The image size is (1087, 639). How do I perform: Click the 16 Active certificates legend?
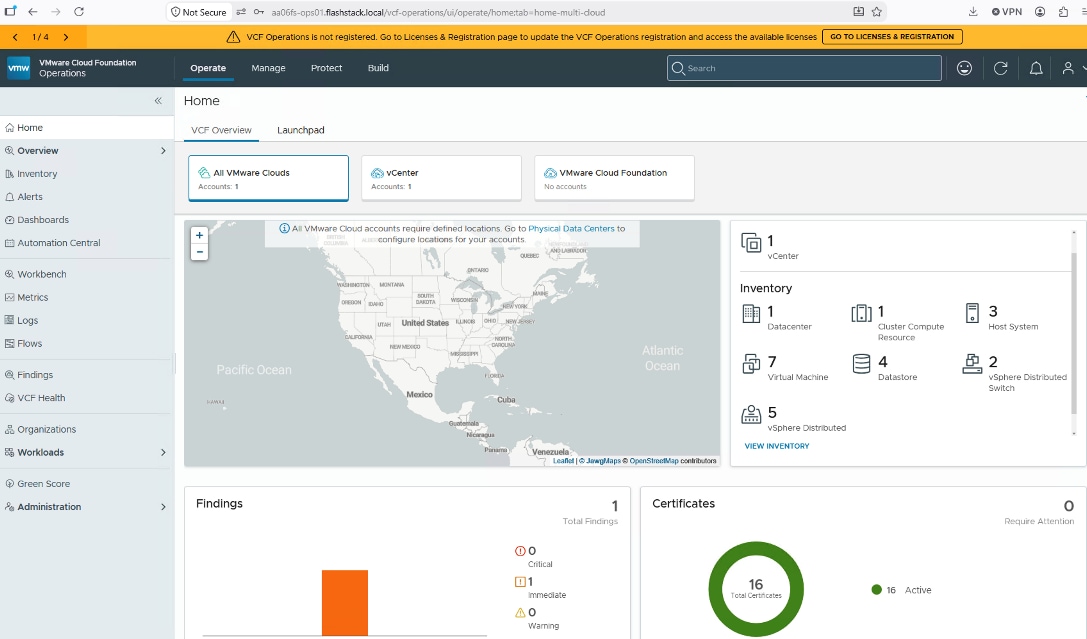pyautogui.click(x=901, y=590)
